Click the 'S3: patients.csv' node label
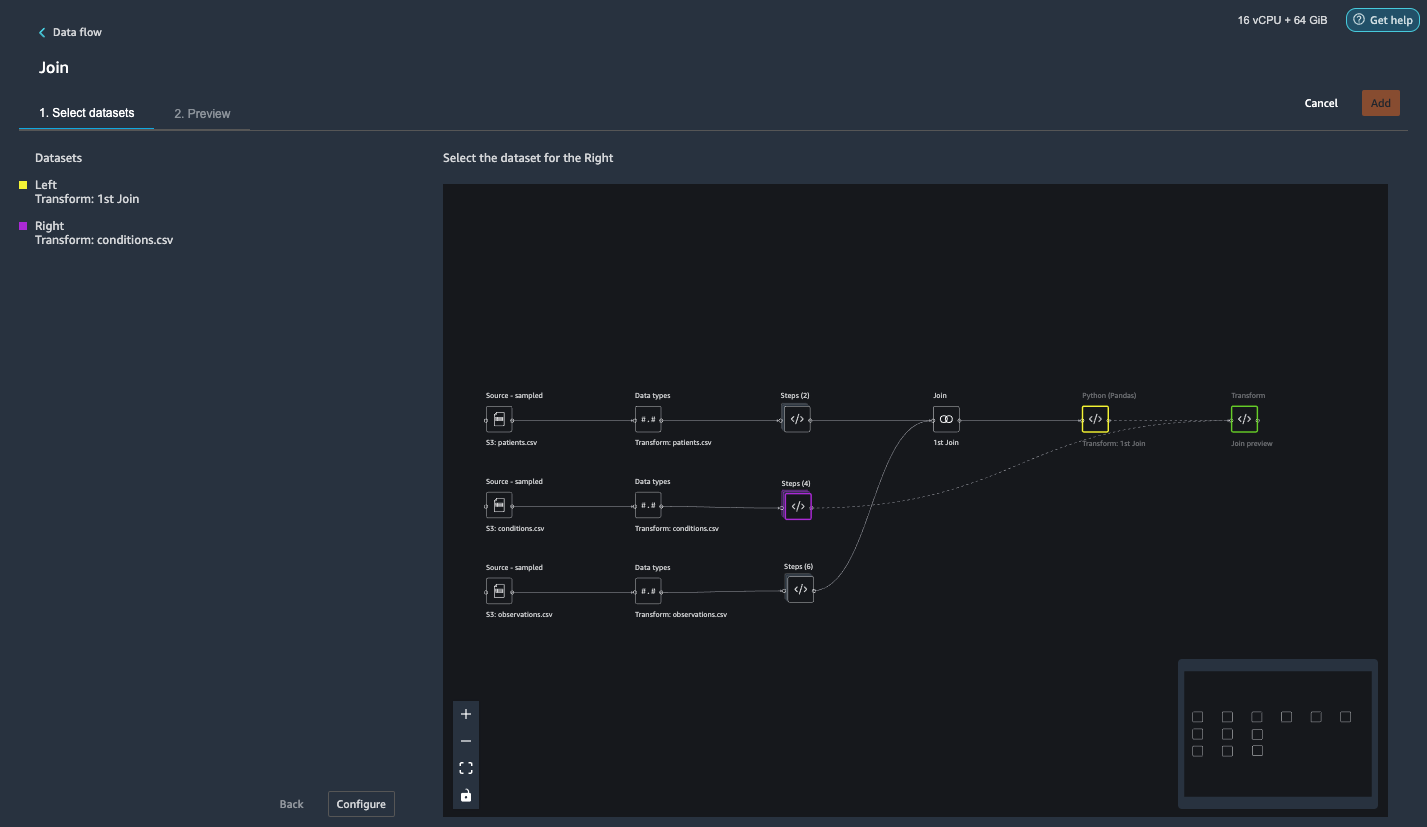Screen dimensions: 1427x827 (x=512, y=443)
